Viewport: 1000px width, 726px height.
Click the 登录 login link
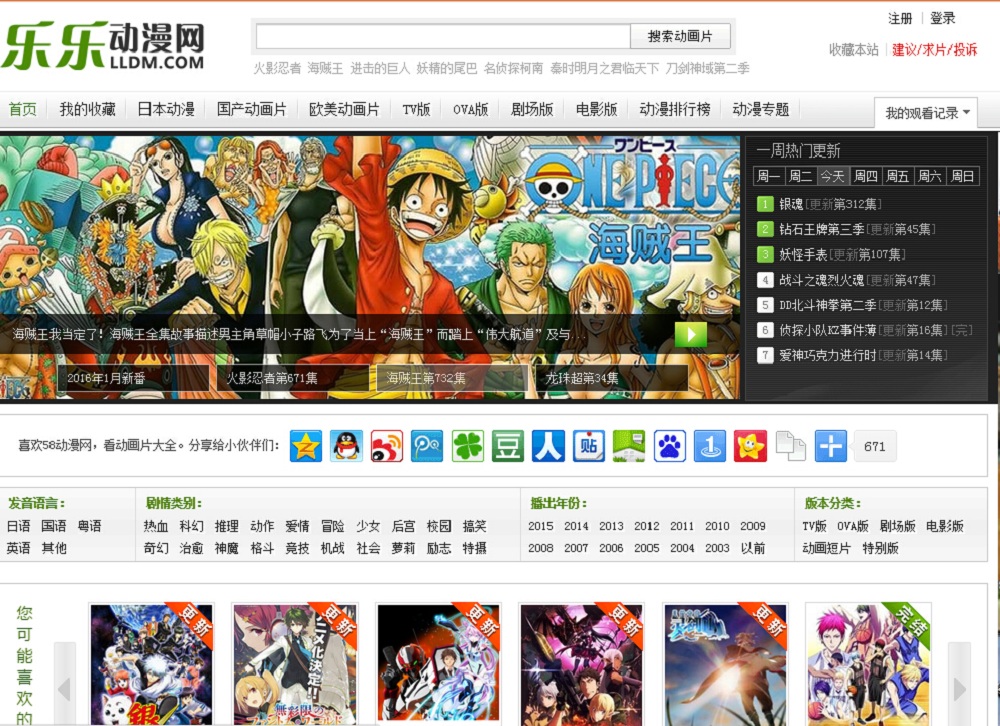pyautogui.click(x=943, y=19)
